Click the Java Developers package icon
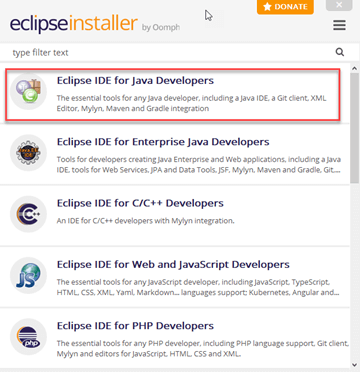 coord(28,91)
